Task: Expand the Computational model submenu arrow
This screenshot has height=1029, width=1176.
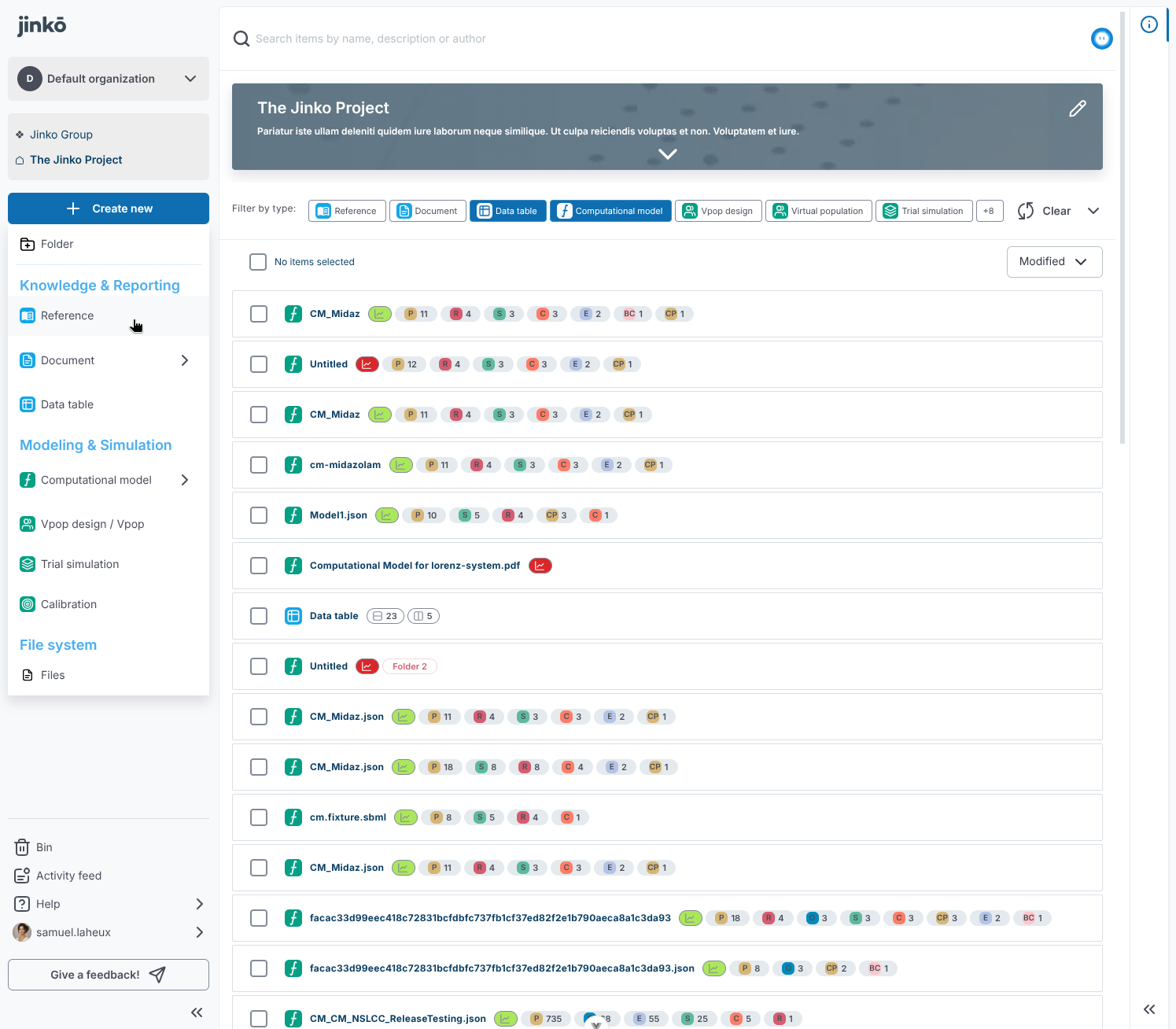Action: (185, 480)
